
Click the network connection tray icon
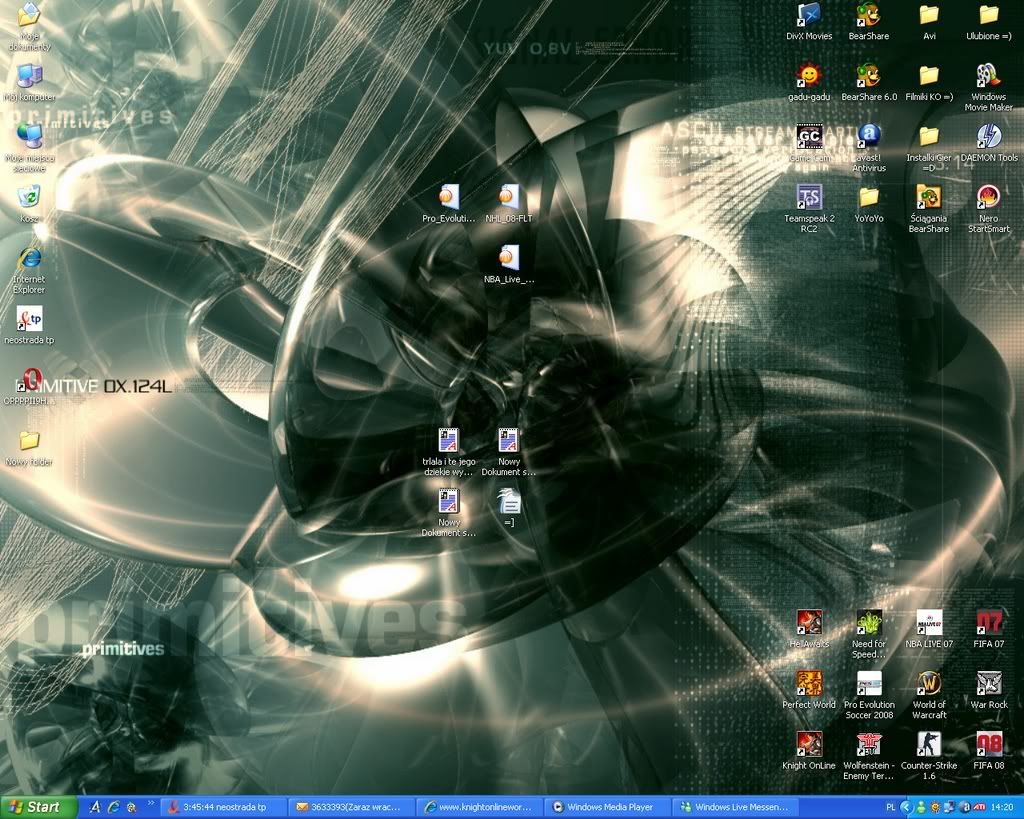point(950,808)
